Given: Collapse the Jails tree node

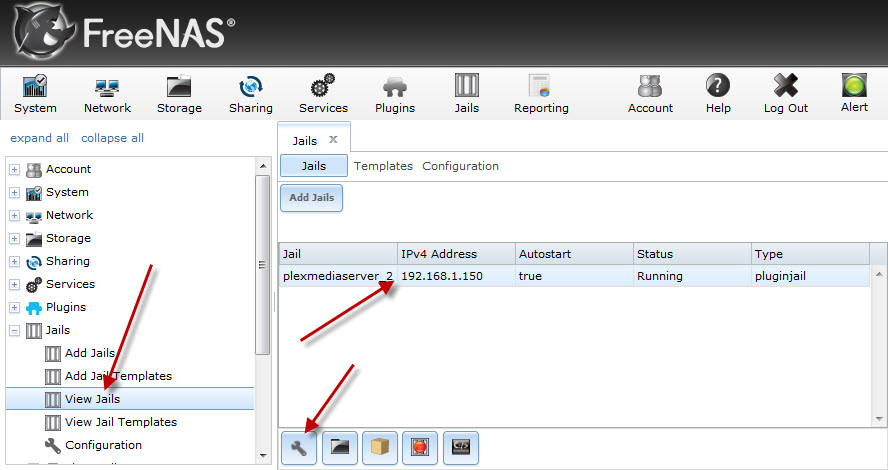Looking at the screenshot, I should pyautogui.click(x=15, y=331).
